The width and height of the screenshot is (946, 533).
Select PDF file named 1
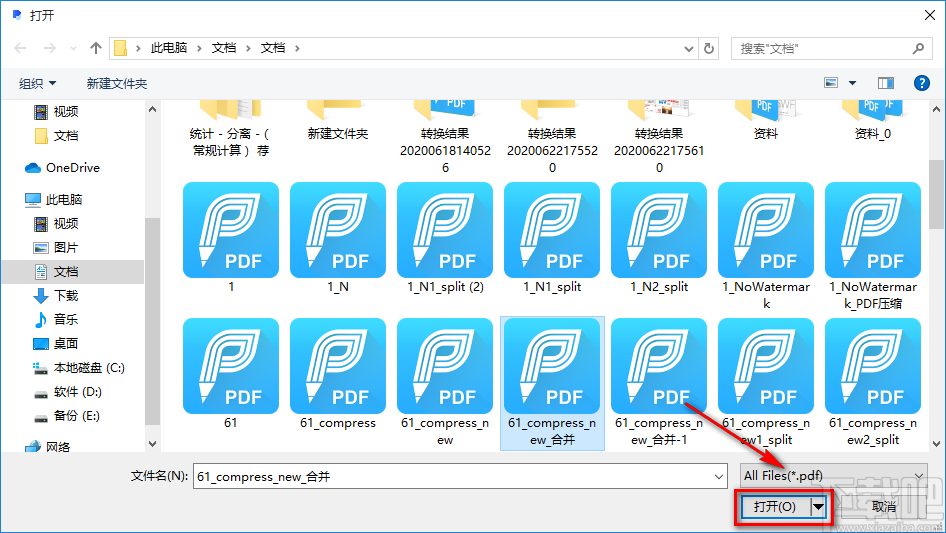[231, 238]
